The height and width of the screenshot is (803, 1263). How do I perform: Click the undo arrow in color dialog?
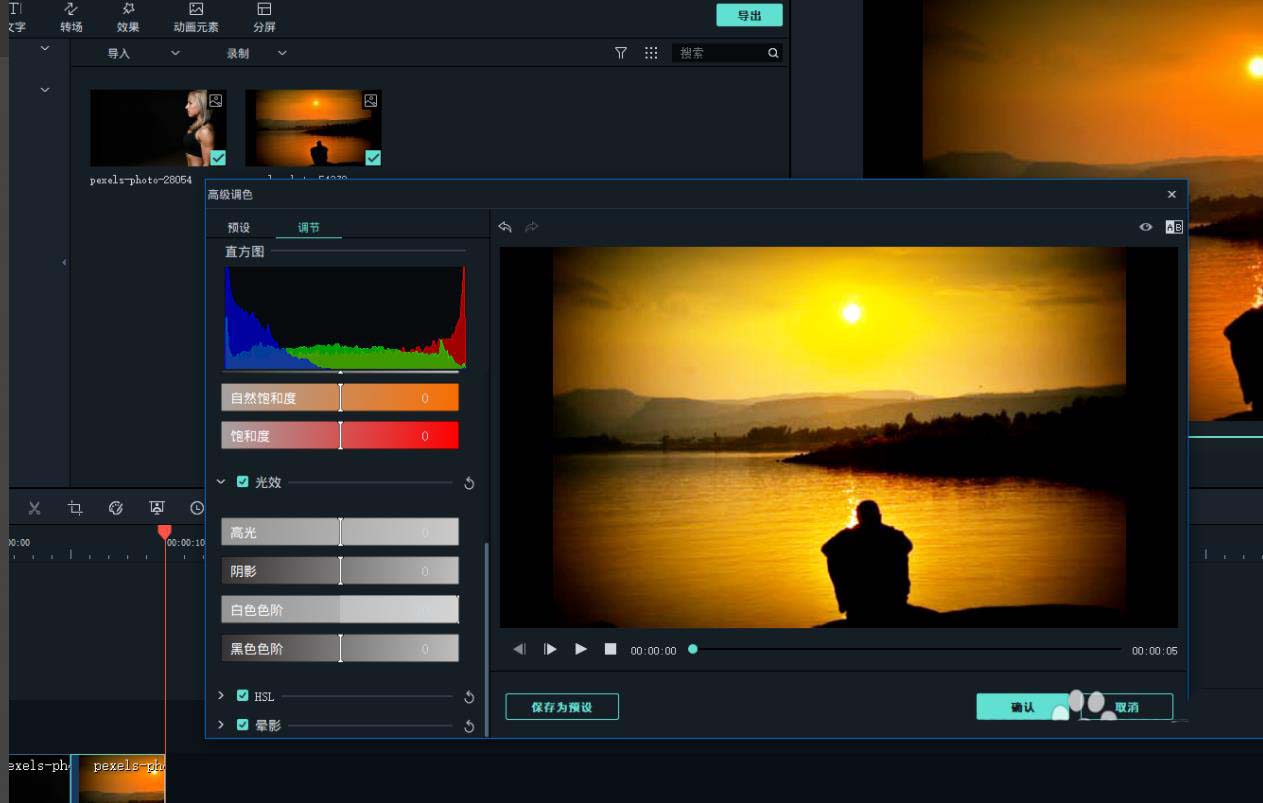(x=505, y=227)
